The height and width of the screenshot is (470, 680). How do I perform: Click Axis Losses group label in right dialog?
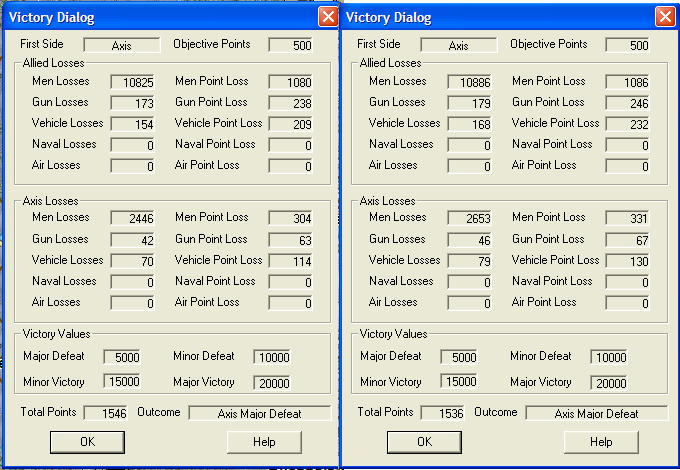(x=387, y=201)
